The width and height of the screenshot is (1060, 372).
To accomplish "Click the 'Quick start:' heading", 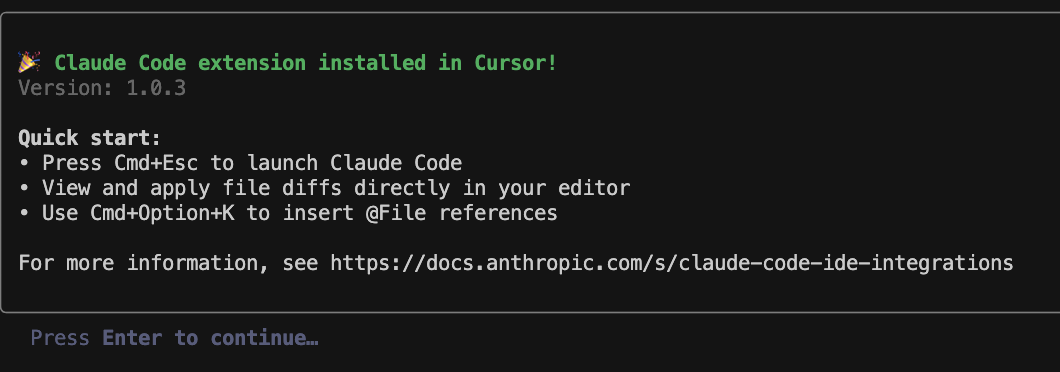I will [x=90, y=138].
